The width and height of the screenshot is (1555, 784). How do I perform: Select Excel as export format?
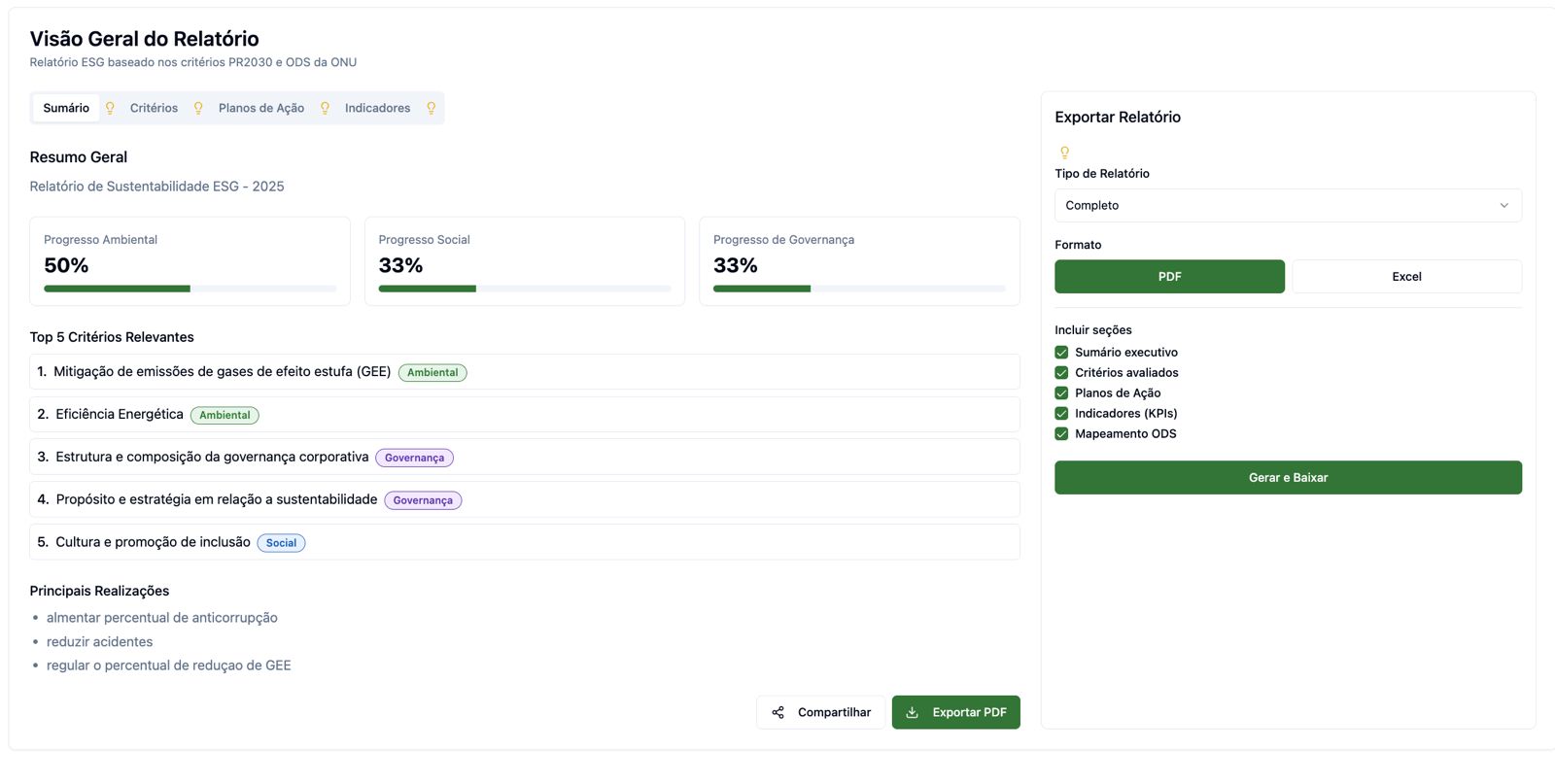point(1405,277)
